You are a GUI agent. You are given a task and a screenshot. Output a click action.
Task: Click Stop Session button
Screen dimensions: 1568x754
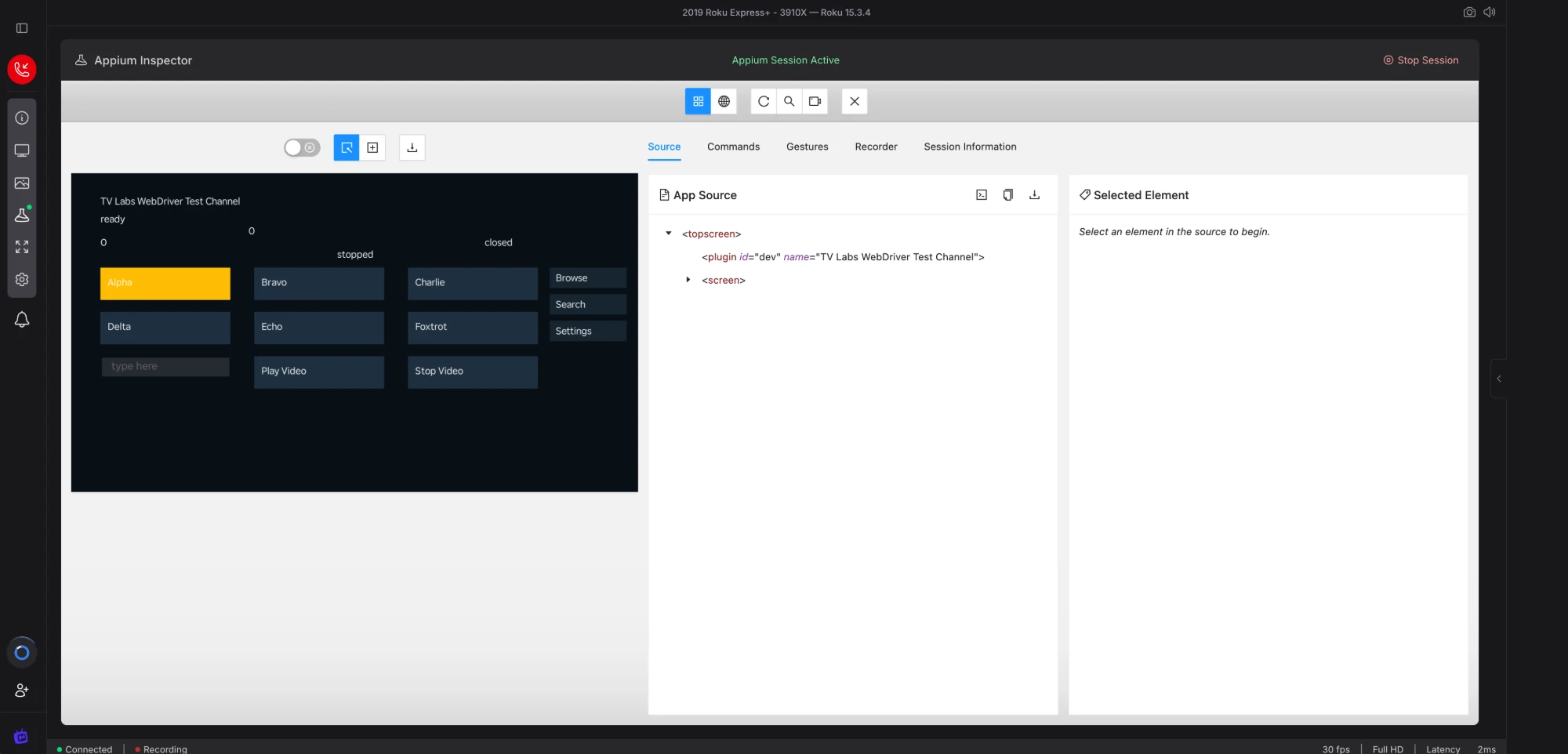click(1421, 60)
